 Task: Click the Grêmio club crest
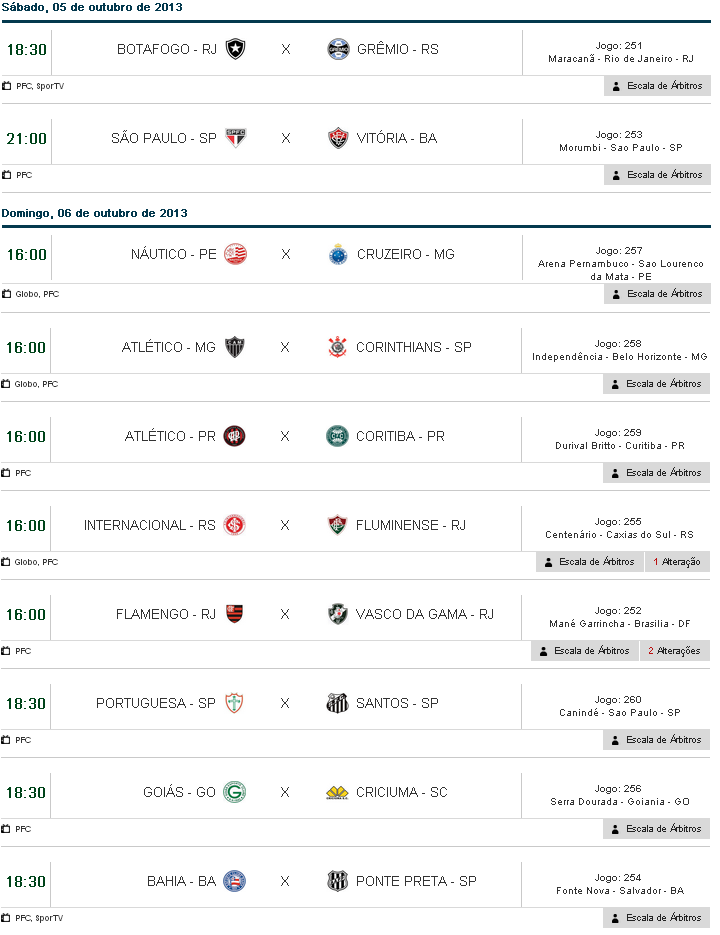tap(338, 49)
